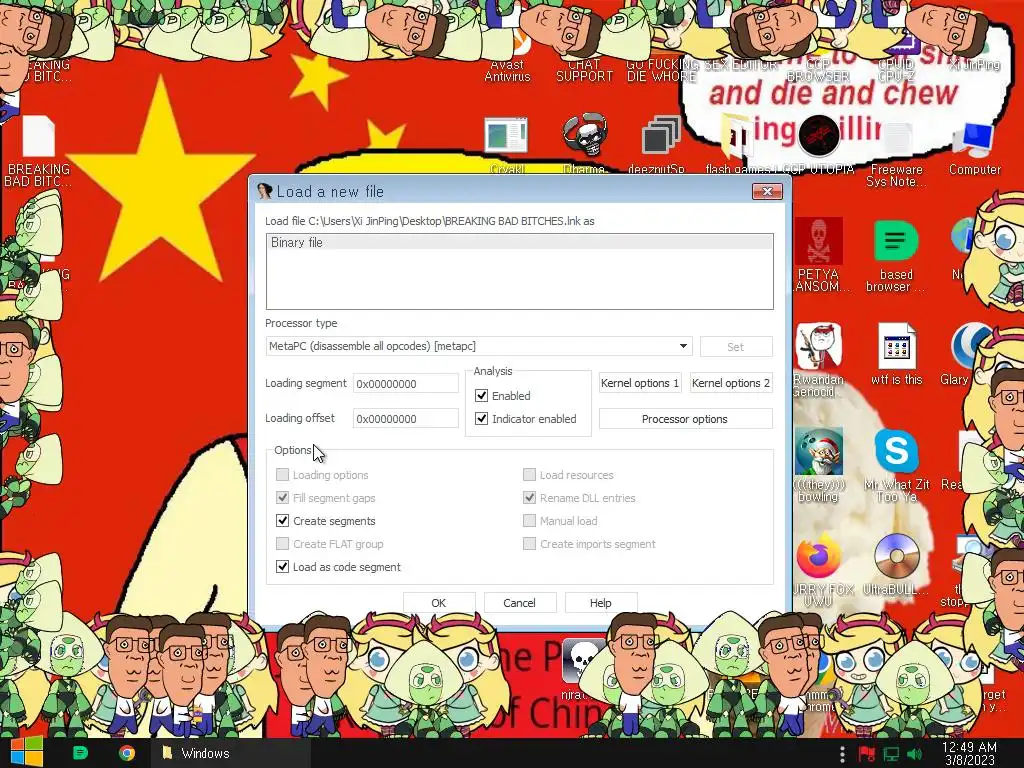Open Chrome from the taskbar
This screenshot has height=768, width=1024.
pos(127,753)
